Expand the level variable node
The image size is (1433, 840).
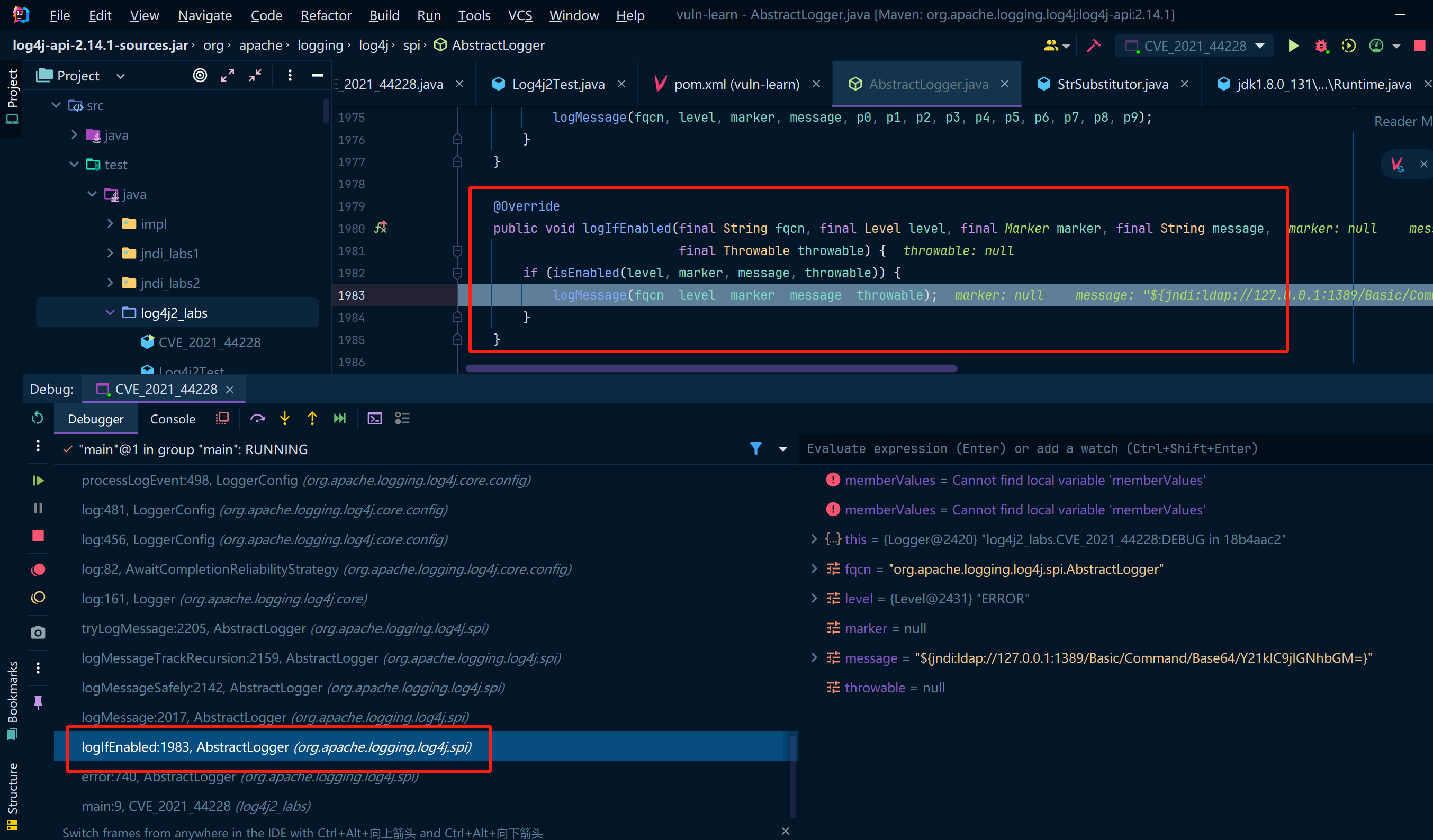pos(814,598)
